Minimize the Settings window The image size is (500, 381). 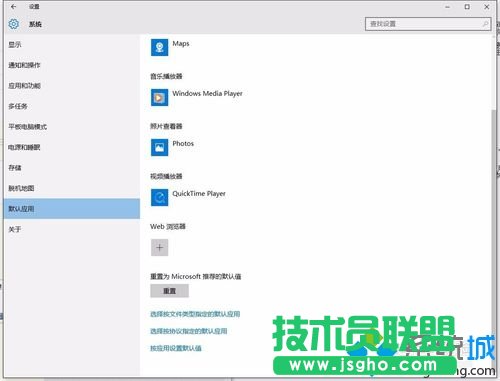click(x=447, y=7)
